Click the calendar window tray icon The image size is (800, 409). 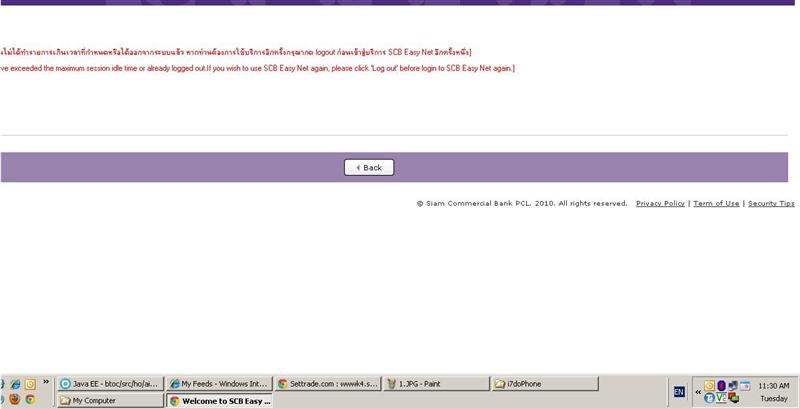745,386
